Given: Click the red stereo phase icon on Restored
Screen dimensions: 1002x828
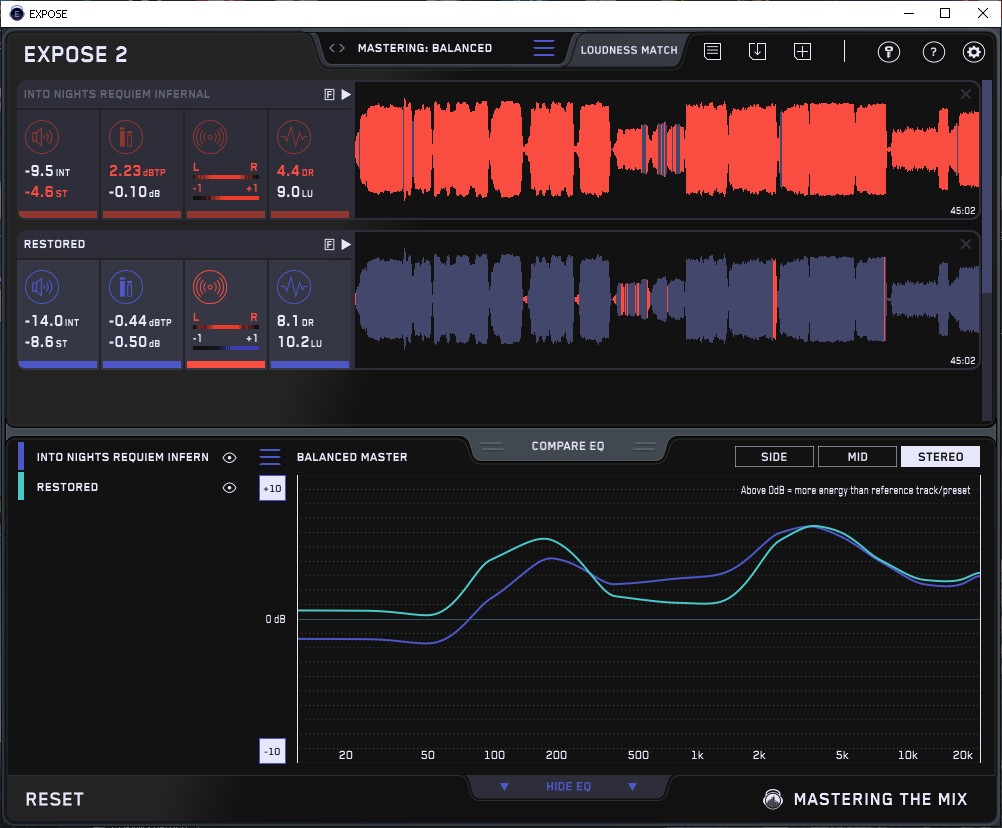Looking at the screenshot, I should click(x=210, y=287).
